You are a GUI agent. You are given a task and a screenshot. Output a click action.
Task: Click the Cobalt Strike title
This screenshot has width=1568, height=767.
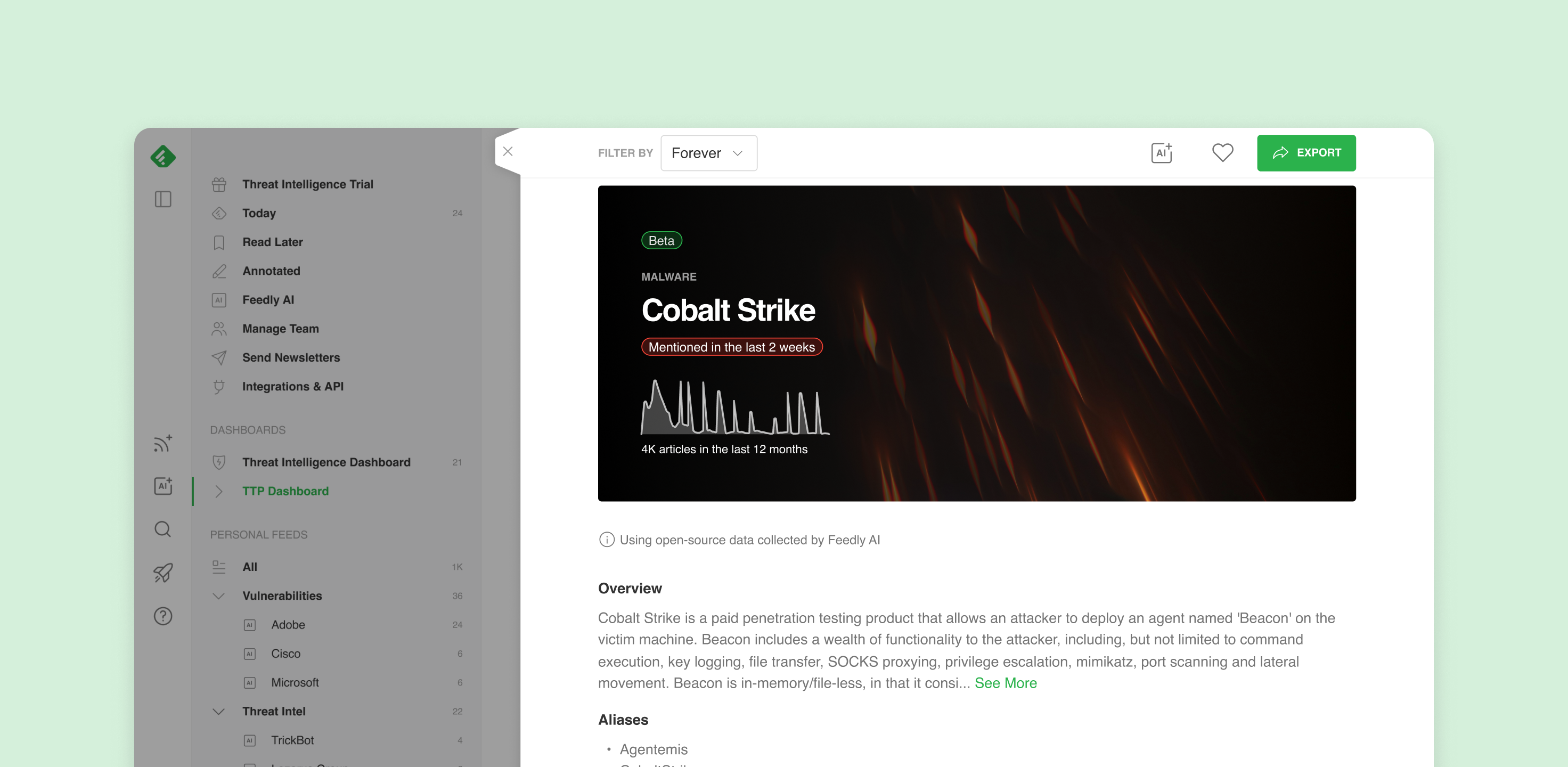728,311
